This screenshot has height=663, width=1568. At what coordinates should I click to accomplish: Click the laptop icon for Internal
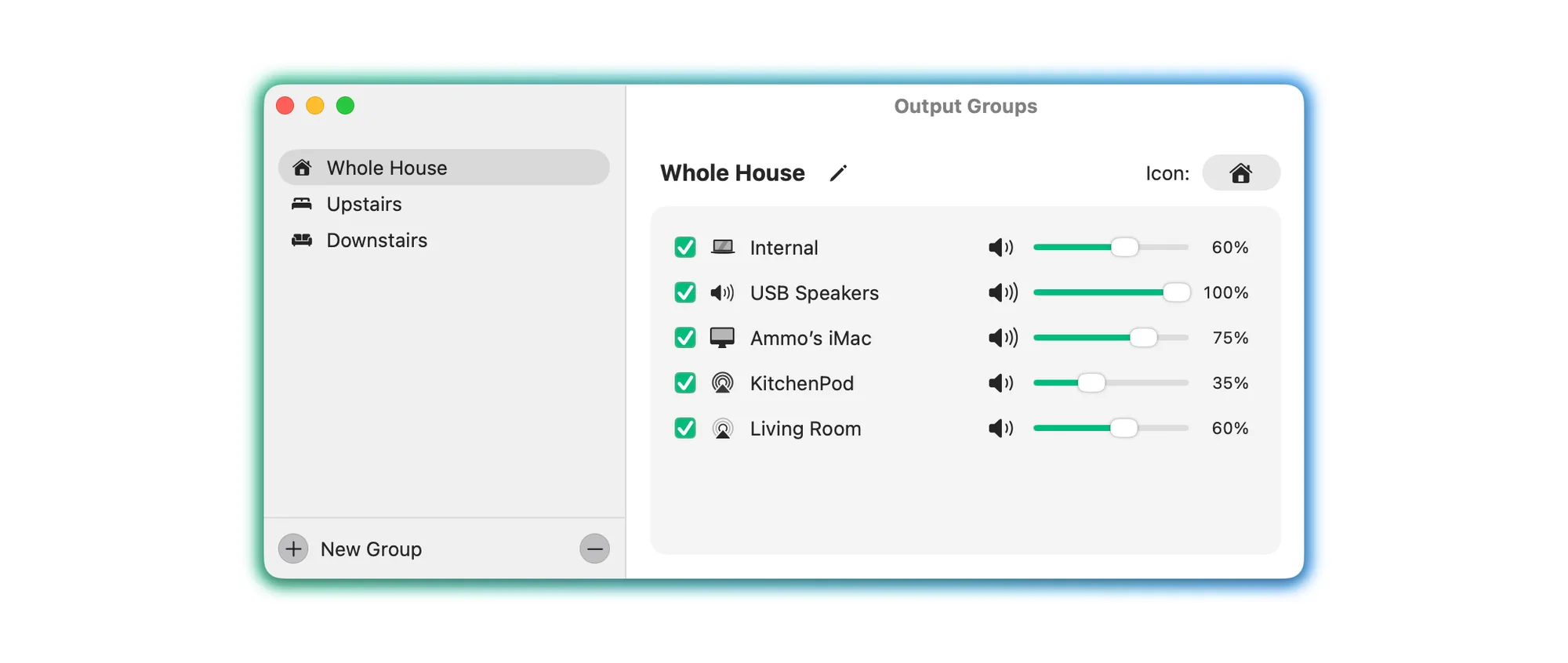pos(723,248)
